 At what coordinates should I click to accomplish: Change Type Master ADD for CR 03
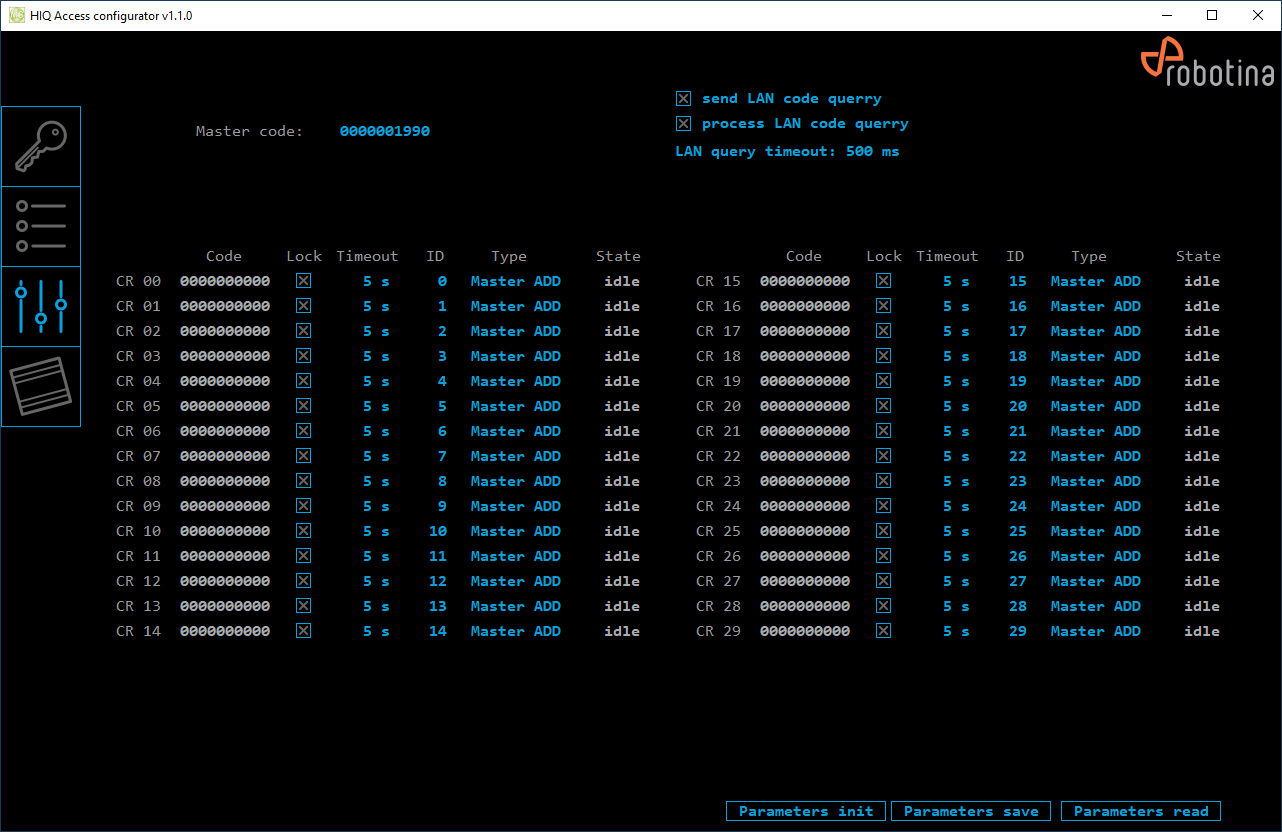click(x=515, y=356)
